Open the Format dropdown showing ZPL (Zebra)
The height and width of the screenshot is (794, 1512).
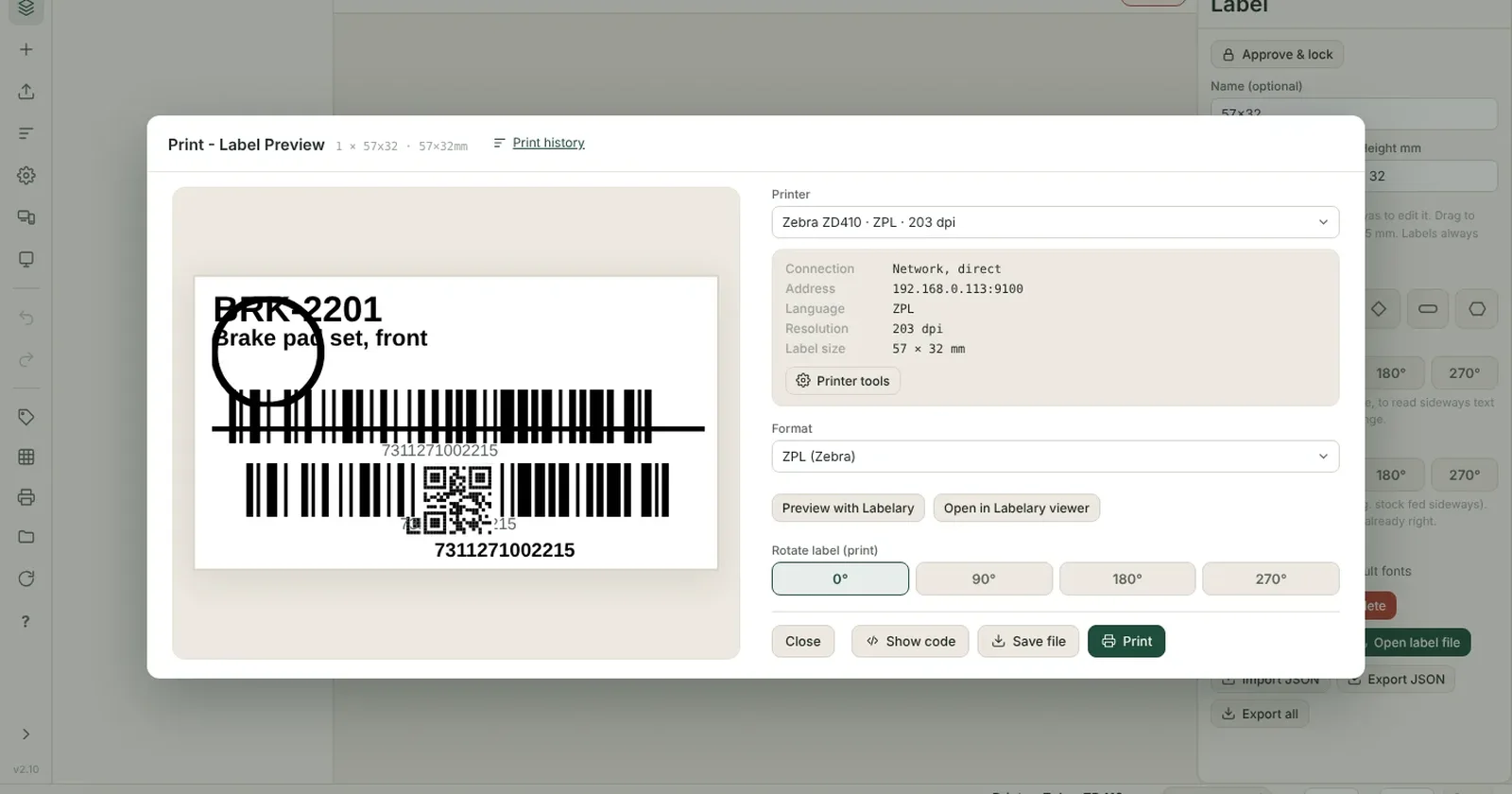click(1056, 457)
